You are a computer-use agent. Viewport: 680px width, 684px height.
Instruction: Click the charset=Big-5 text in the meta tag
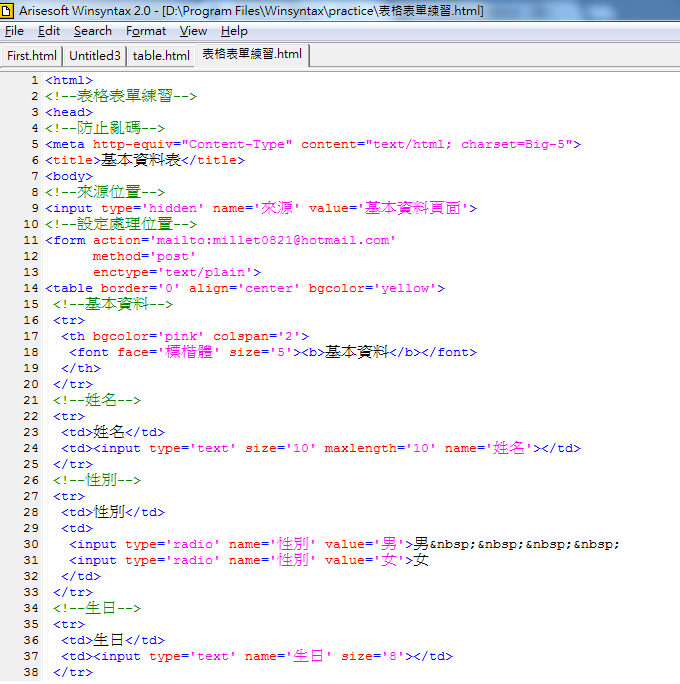517,144
